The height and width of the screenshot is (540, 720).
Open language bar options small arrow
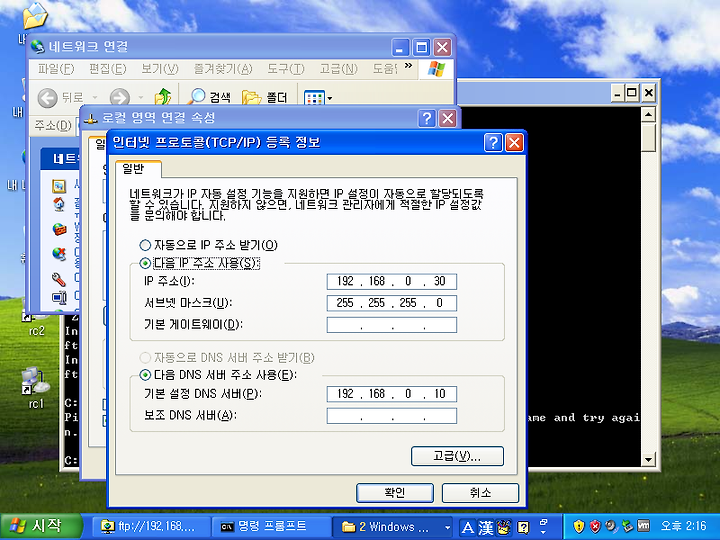[x=544, y=530]
